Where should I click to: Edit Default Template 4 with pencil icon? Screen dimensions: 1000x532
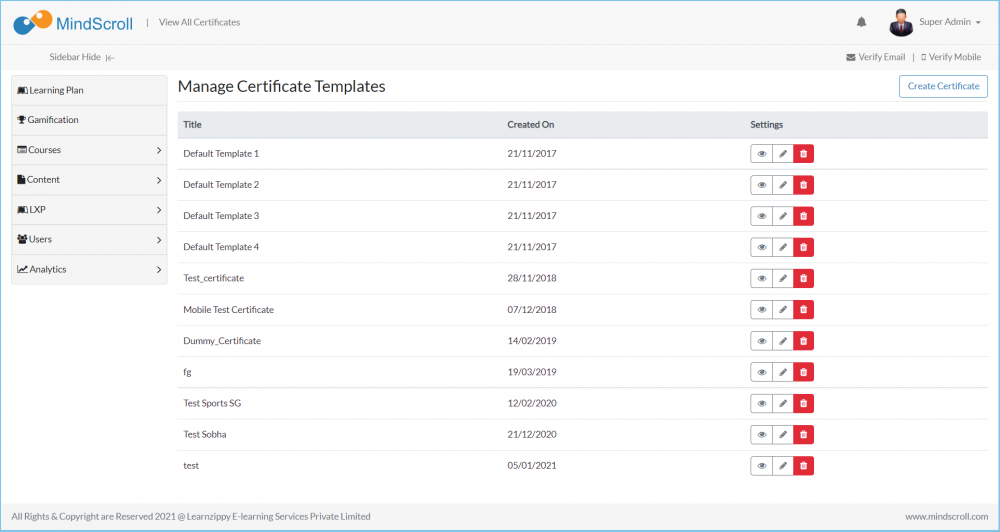tap(783, 248)
